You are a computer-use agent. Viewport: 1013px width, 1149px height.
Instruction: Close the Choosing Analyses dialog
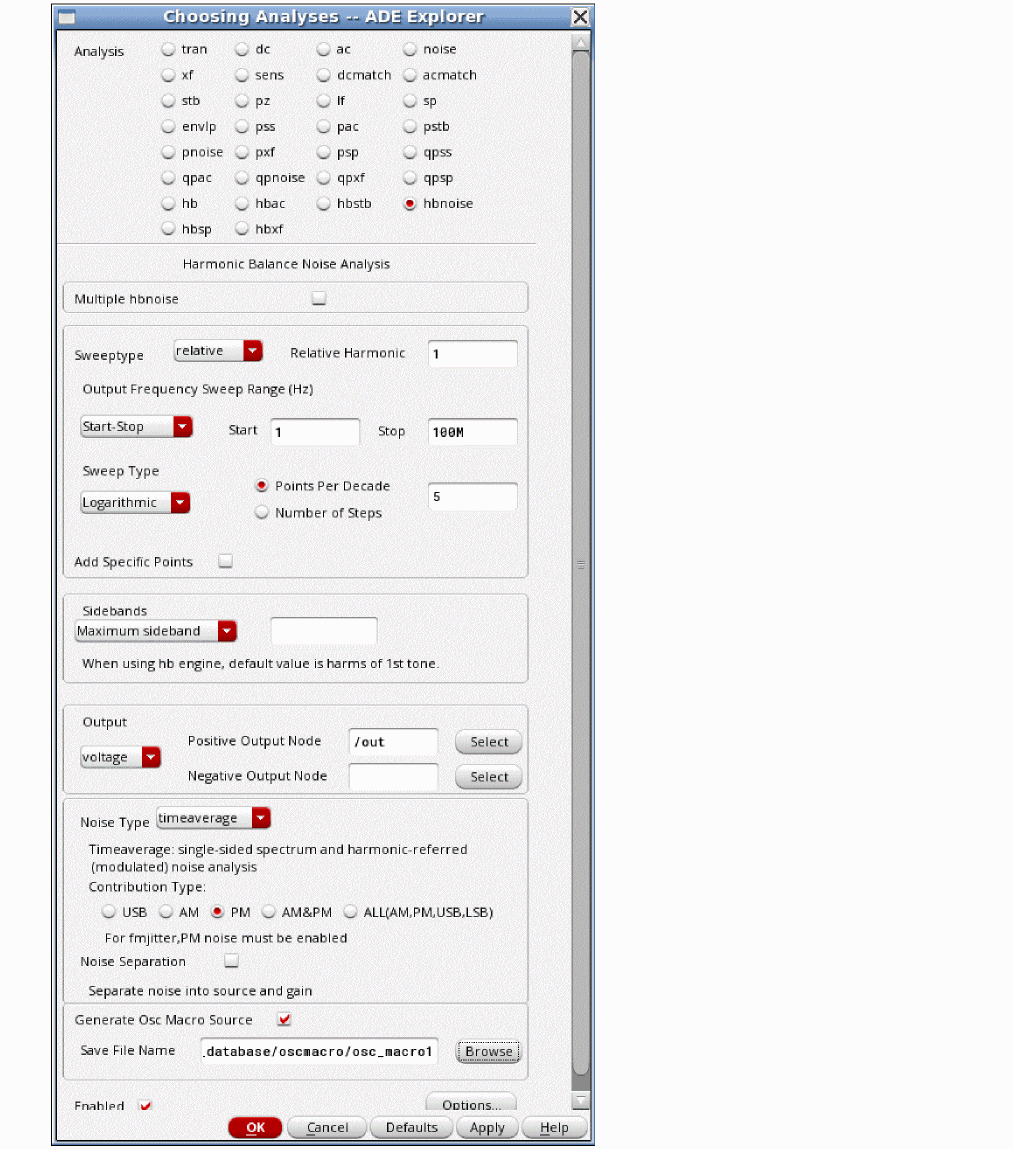[580, 17]
